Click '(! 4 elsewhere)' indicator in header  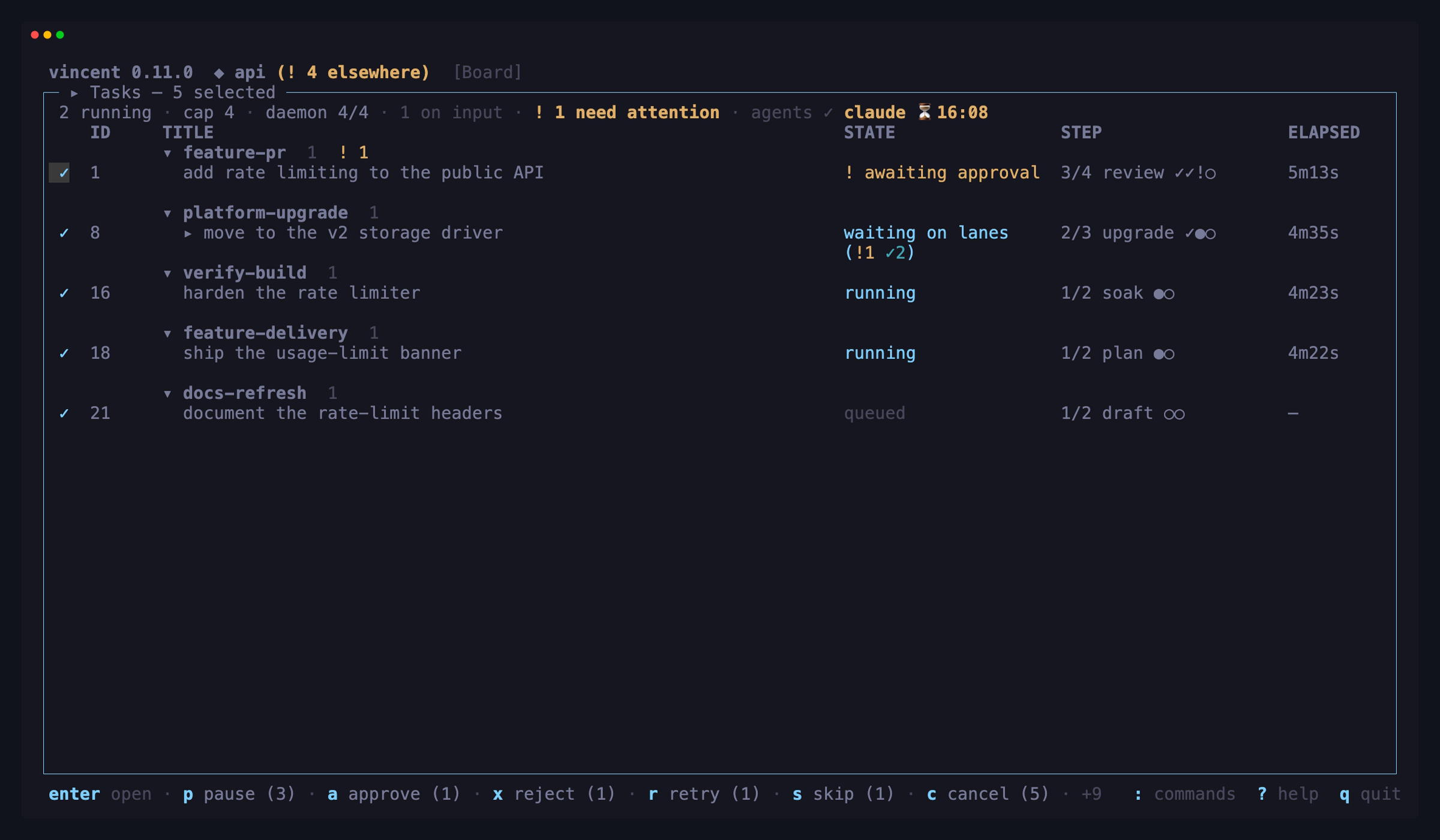click(353, 73)
